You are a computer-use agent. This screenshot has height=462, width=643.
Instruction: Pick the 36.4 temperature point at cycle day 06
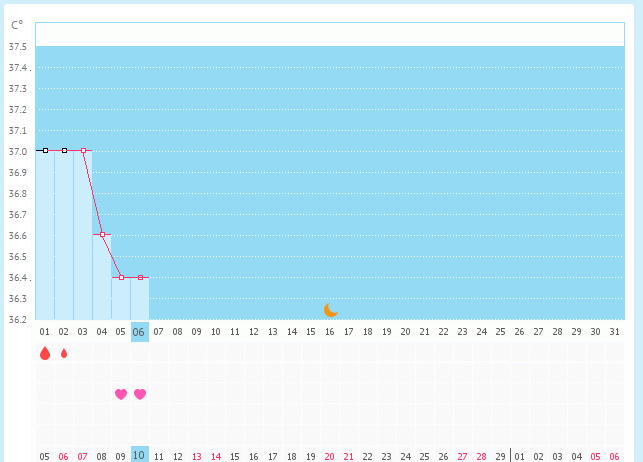(x=140, y=277)
